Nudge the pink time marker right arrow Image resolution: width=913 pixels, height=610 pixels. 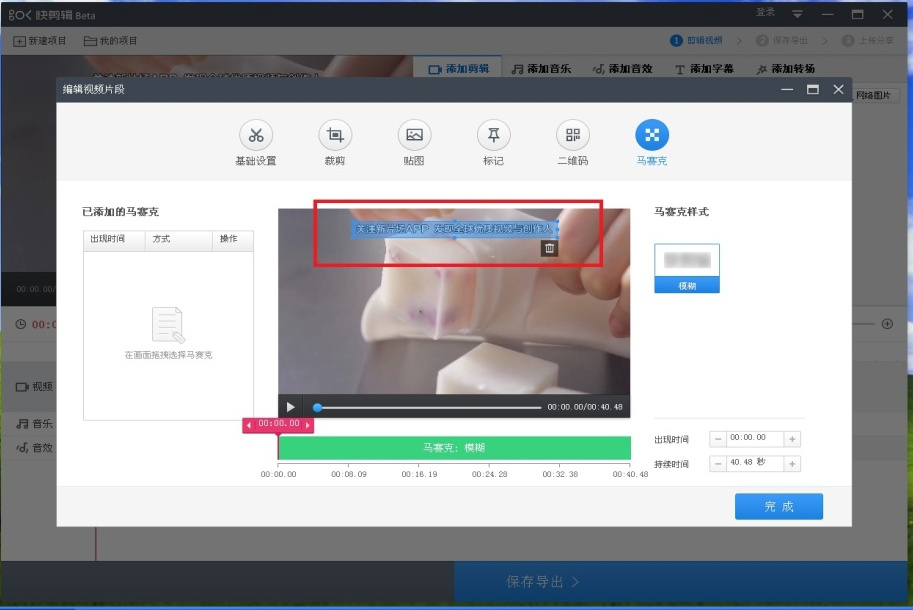pos(307,425)
